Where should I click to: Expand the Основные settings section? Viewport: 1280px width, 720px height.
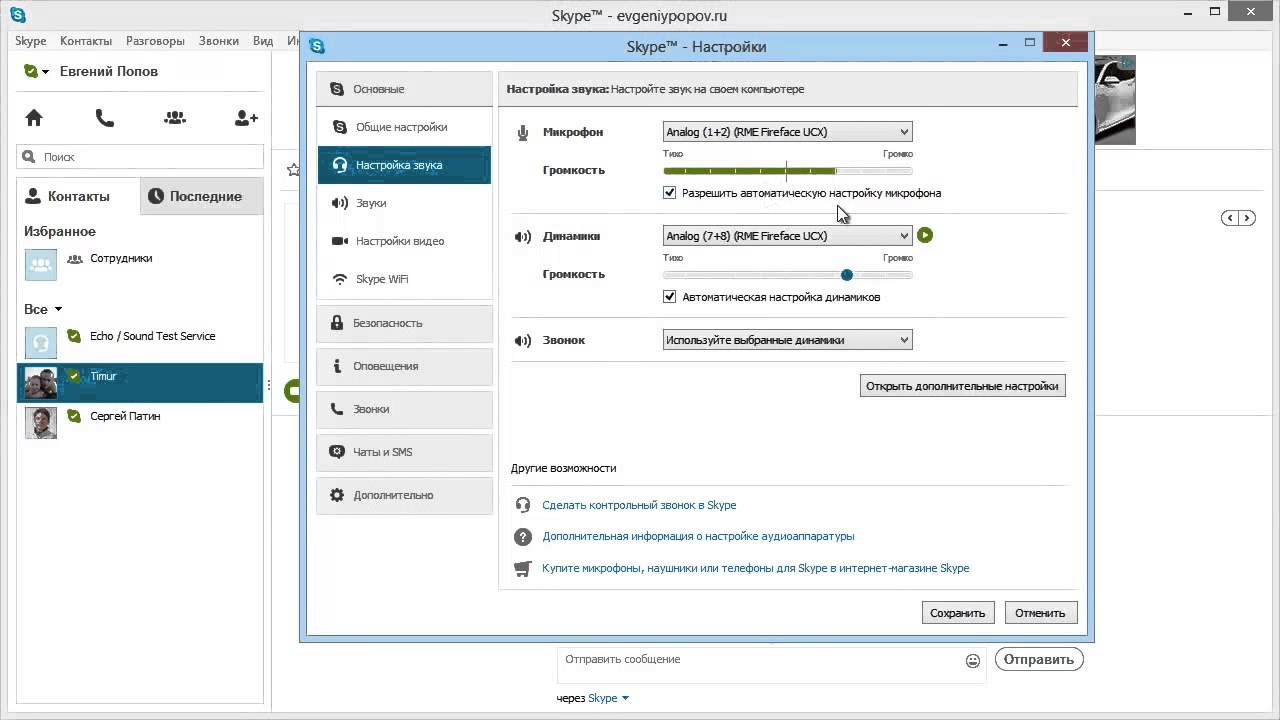point(404,89)
